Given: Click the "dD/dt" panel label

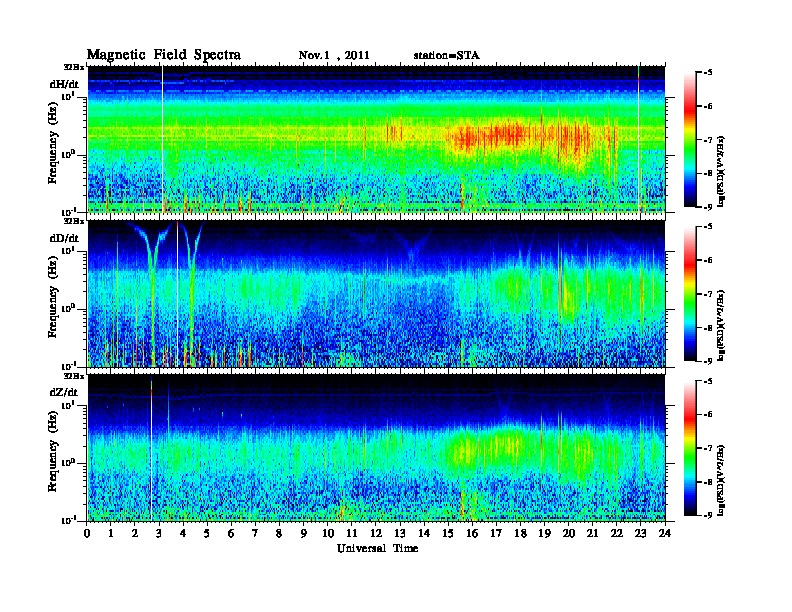Looking at the screenshot, I should pos(64,238).
